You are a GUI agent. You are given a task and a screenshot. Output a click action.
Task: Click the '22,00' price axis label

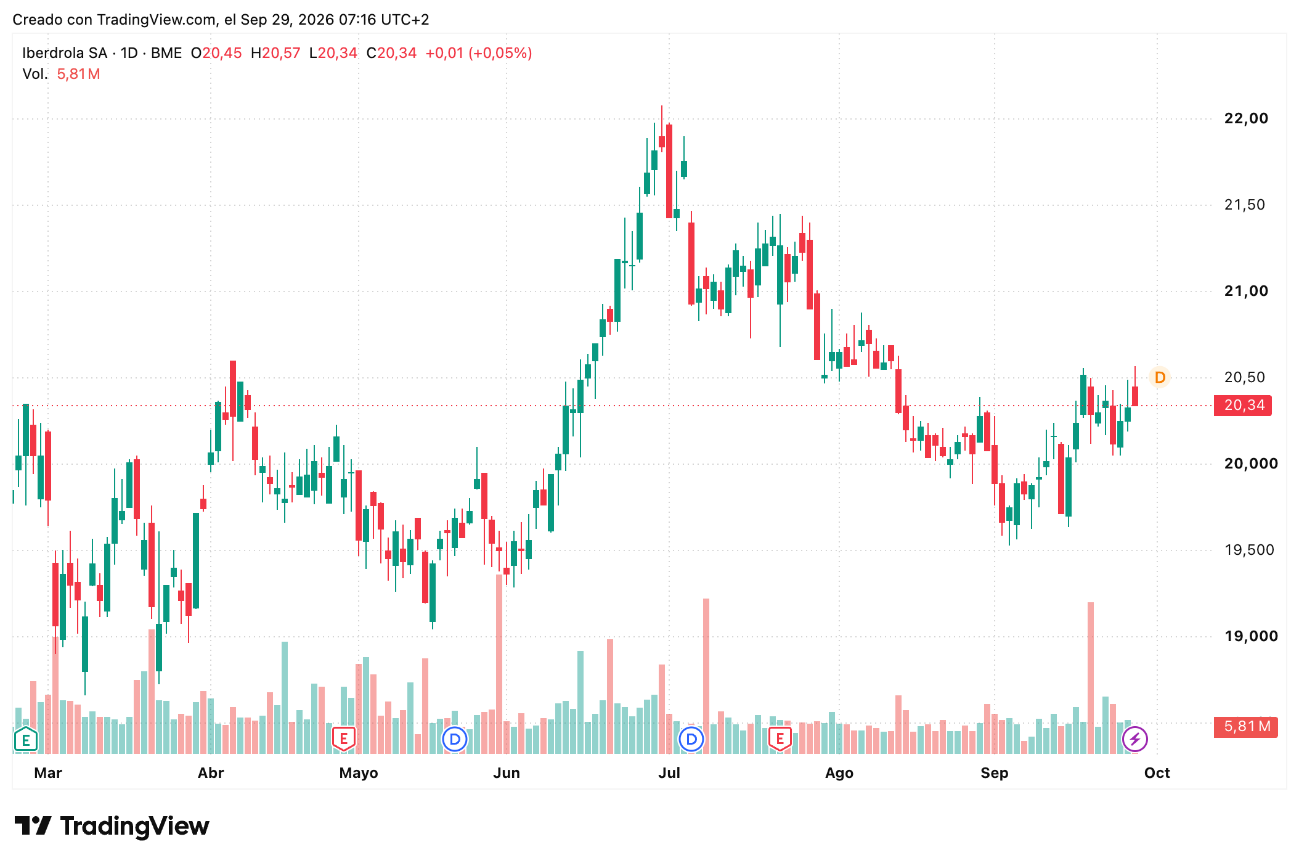tap(1246, 118)
